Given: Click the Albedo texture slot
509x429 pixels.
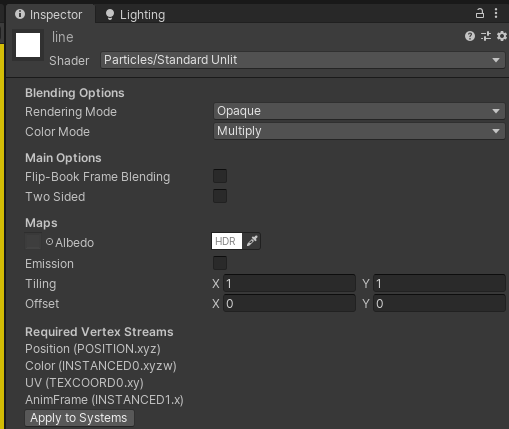Looking at the screenshot, I should click(33, 241).
